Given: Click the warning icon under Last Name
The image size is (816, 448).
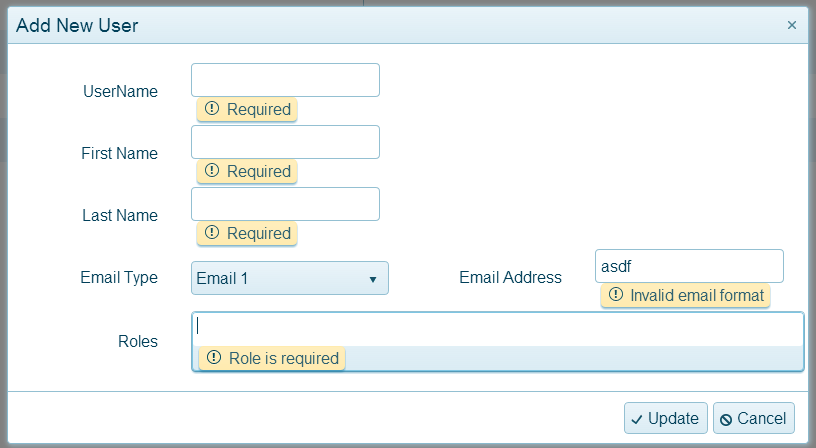Looking at the screenshot, I should click(211, 233).
